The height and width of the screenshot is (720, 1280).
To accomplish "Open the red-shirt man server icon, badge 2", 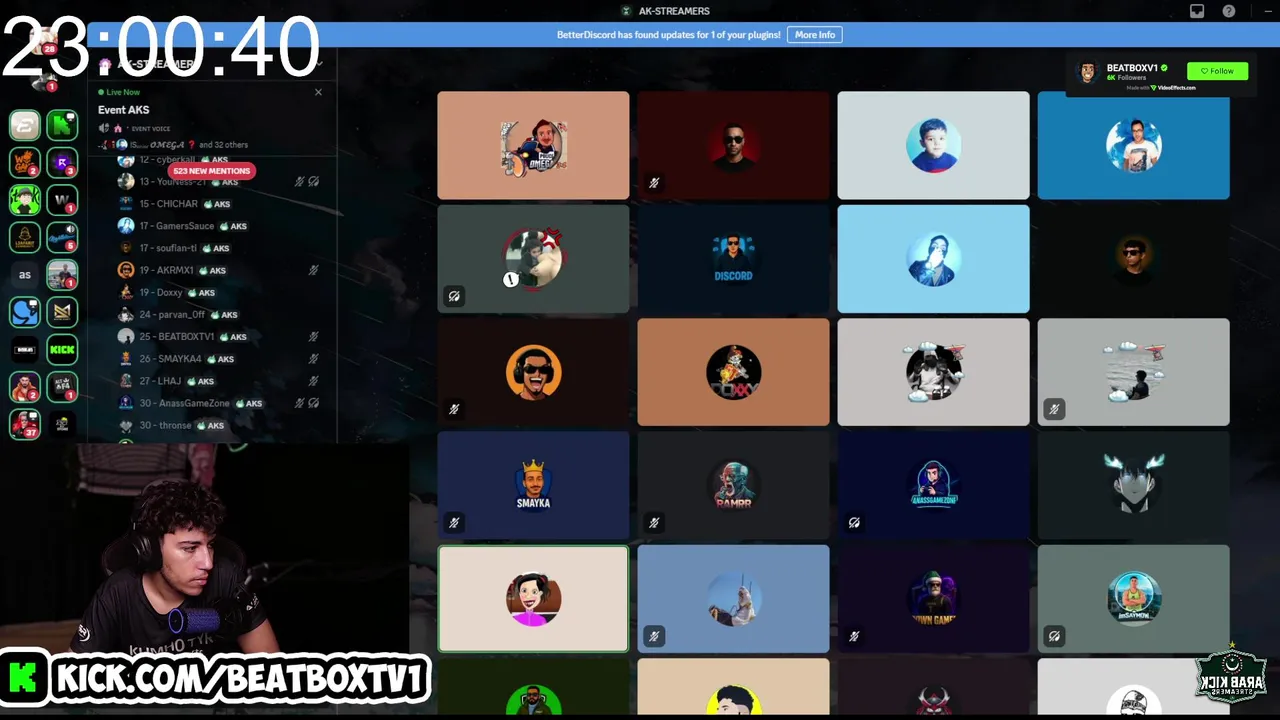I will click(25, 387).
